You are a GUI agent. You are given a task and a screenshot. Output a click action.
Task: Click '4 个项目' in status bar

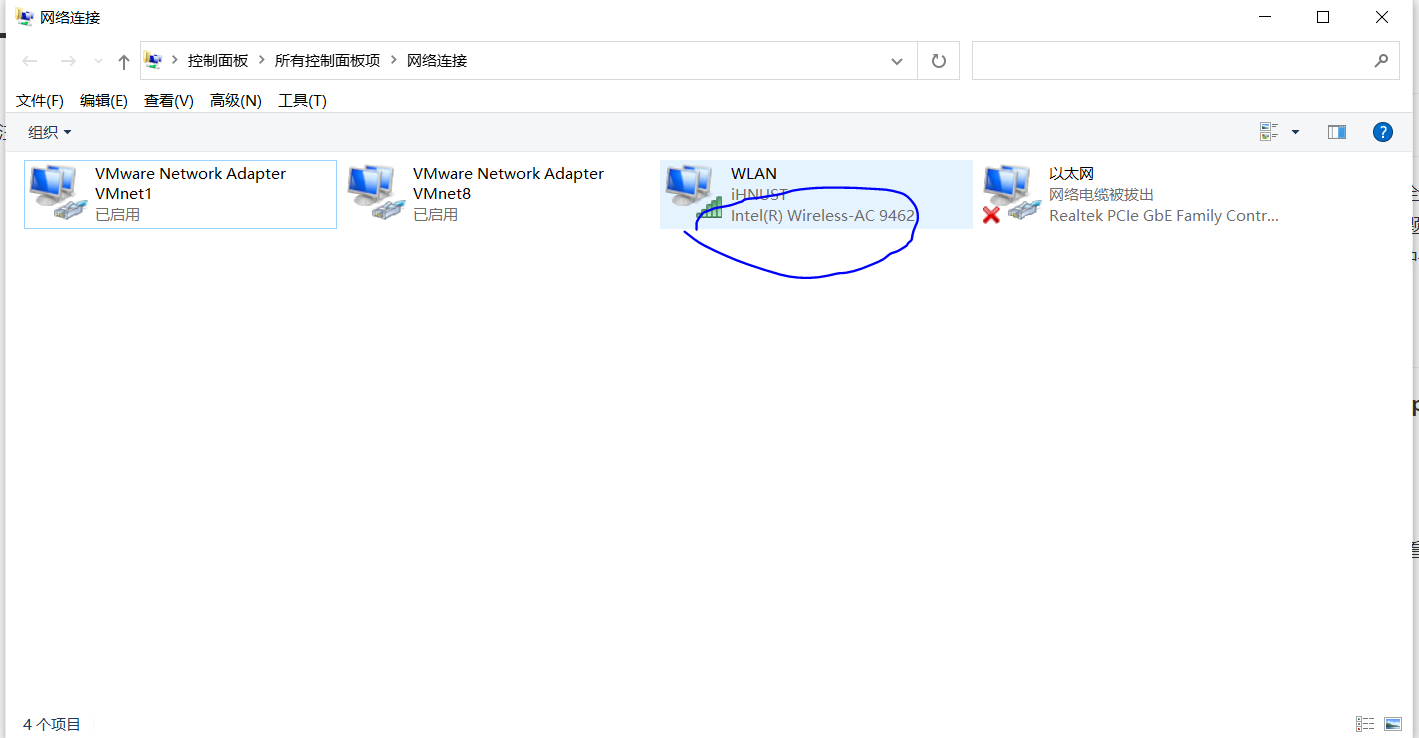[x=52, y=724]
